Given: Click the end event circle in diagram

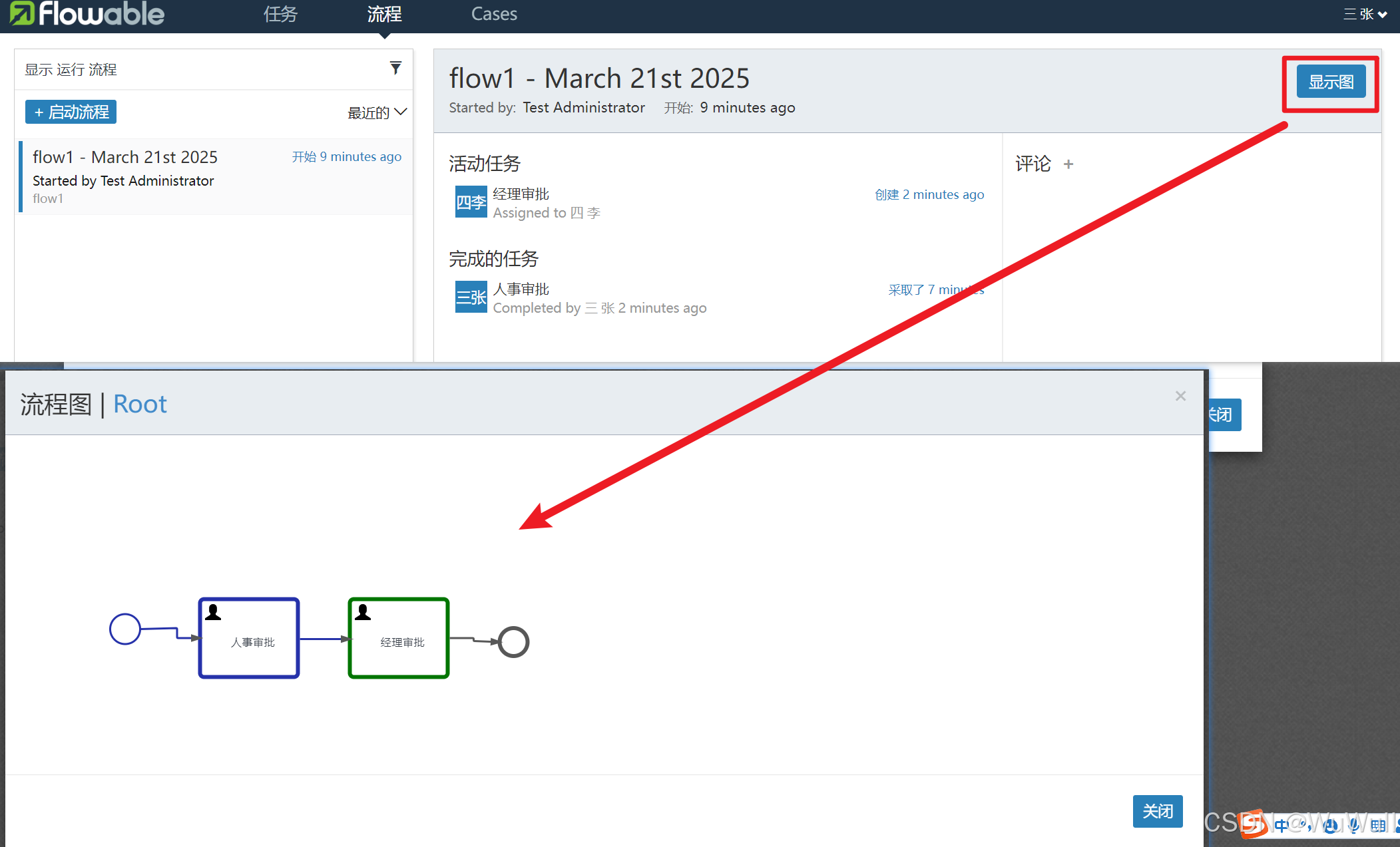Looking at the screenshot, I should (x=514, y=642).
